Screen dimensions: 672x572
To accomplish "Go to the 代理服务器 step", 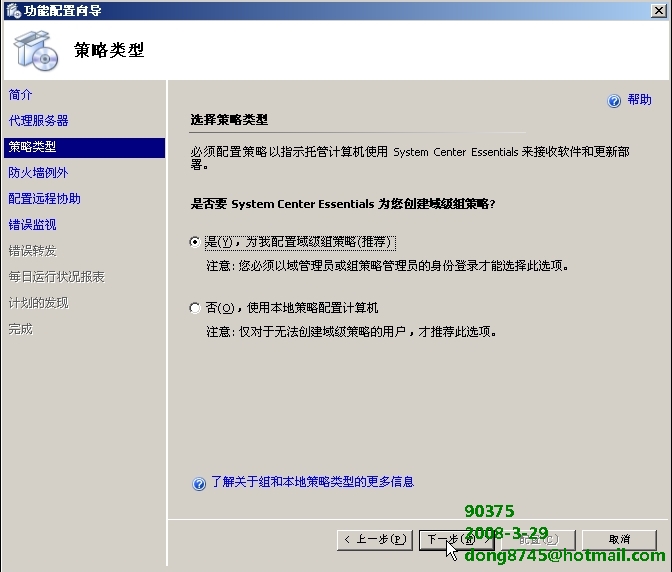I will (39, 120).
